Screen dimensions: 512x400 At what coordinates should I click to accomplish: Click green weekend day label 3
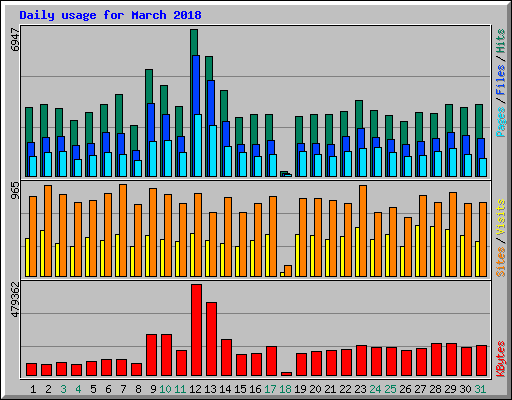pos(63,389)
